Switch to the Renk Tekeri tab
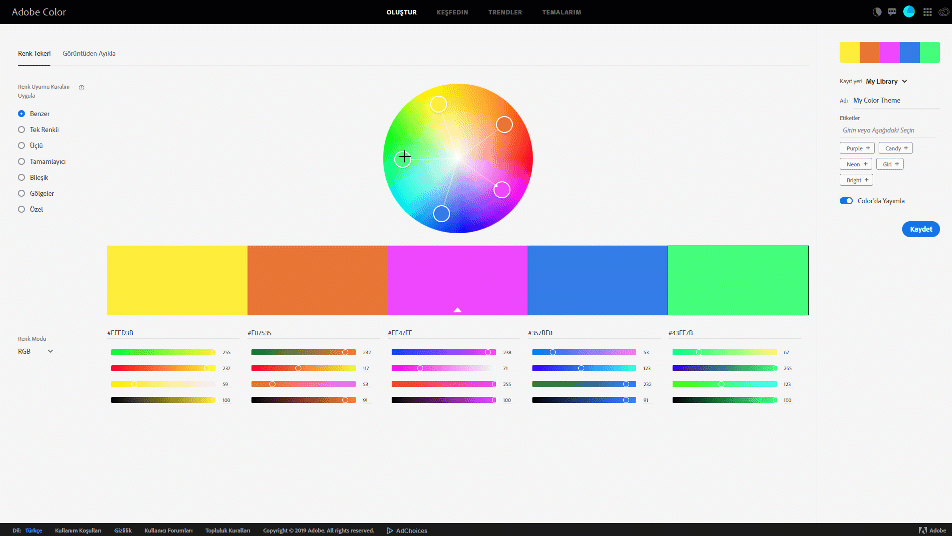 [34, 53]
